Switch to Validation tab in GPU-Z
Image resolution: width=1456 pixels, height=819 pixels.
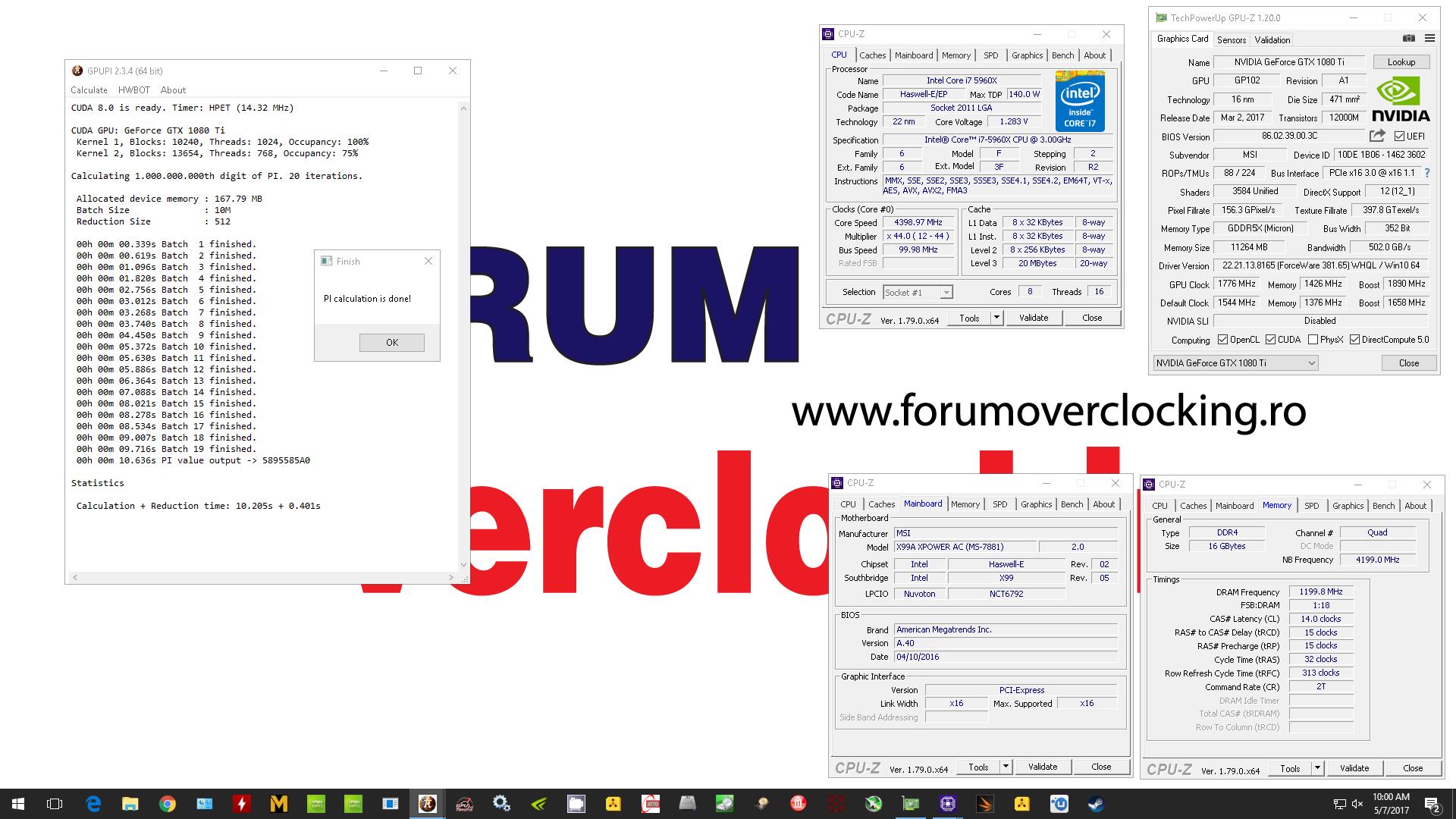[x=1272, y=39]
